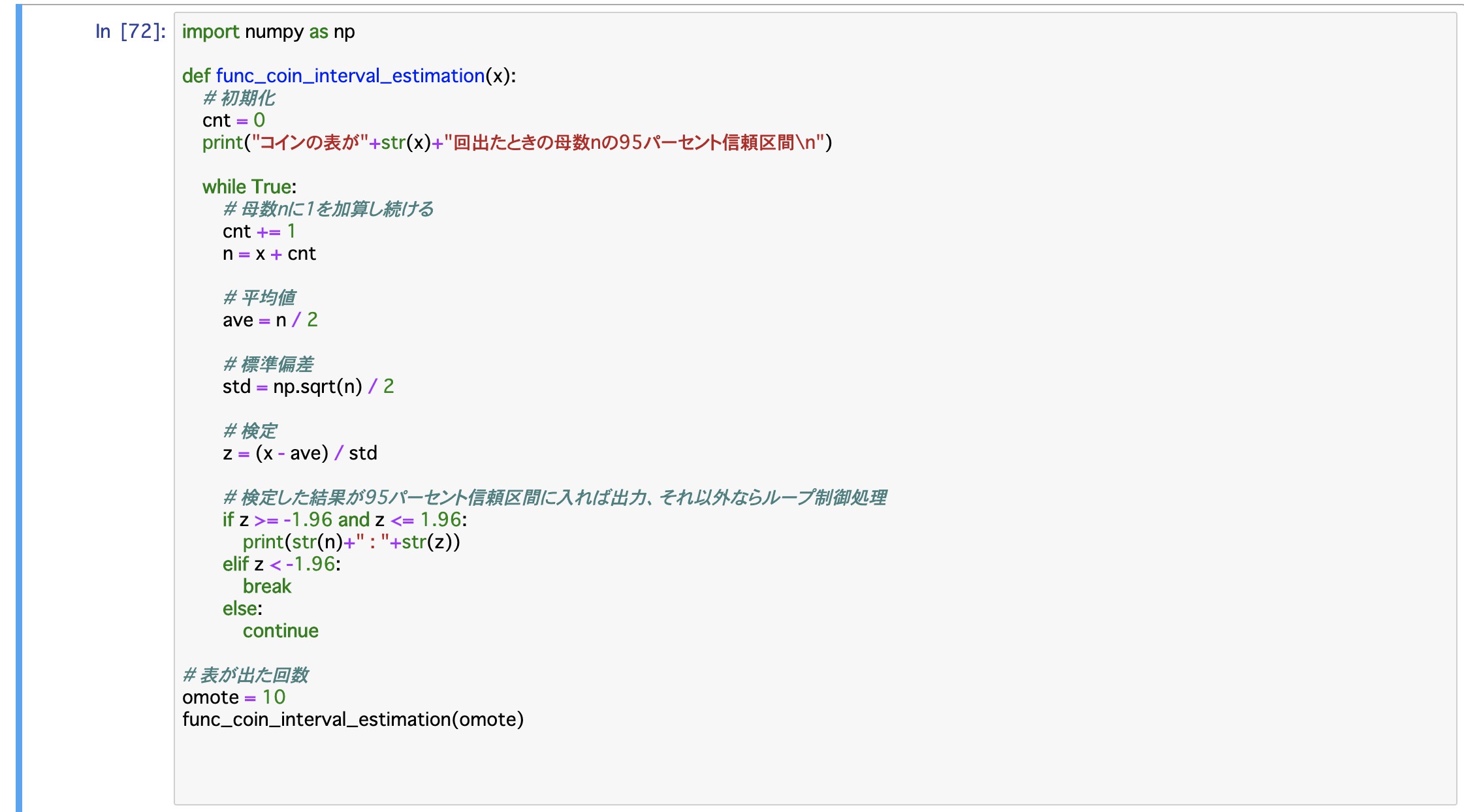Click the break statement

267,587
